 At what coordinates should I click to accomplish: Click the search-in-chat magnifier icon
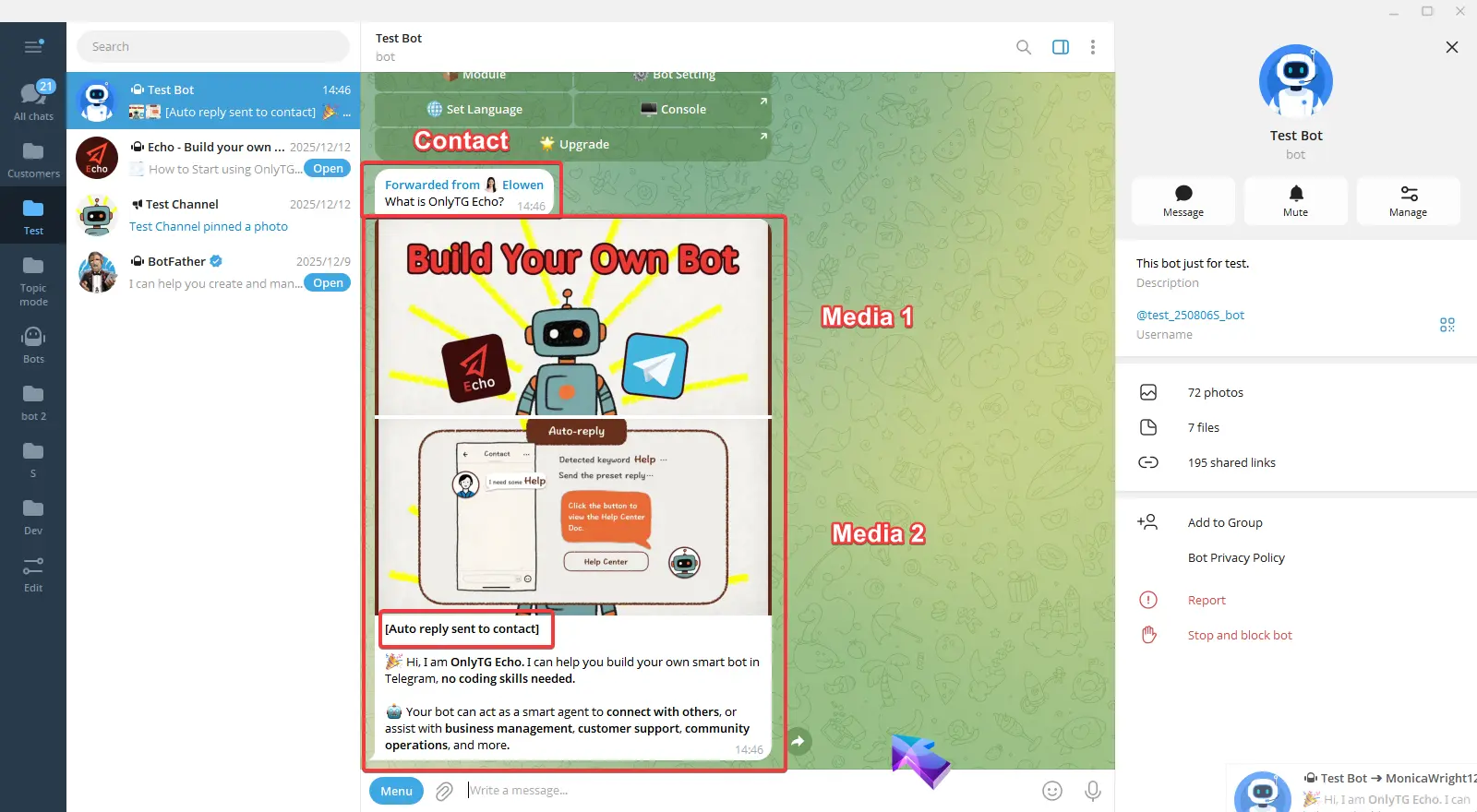1023,47
